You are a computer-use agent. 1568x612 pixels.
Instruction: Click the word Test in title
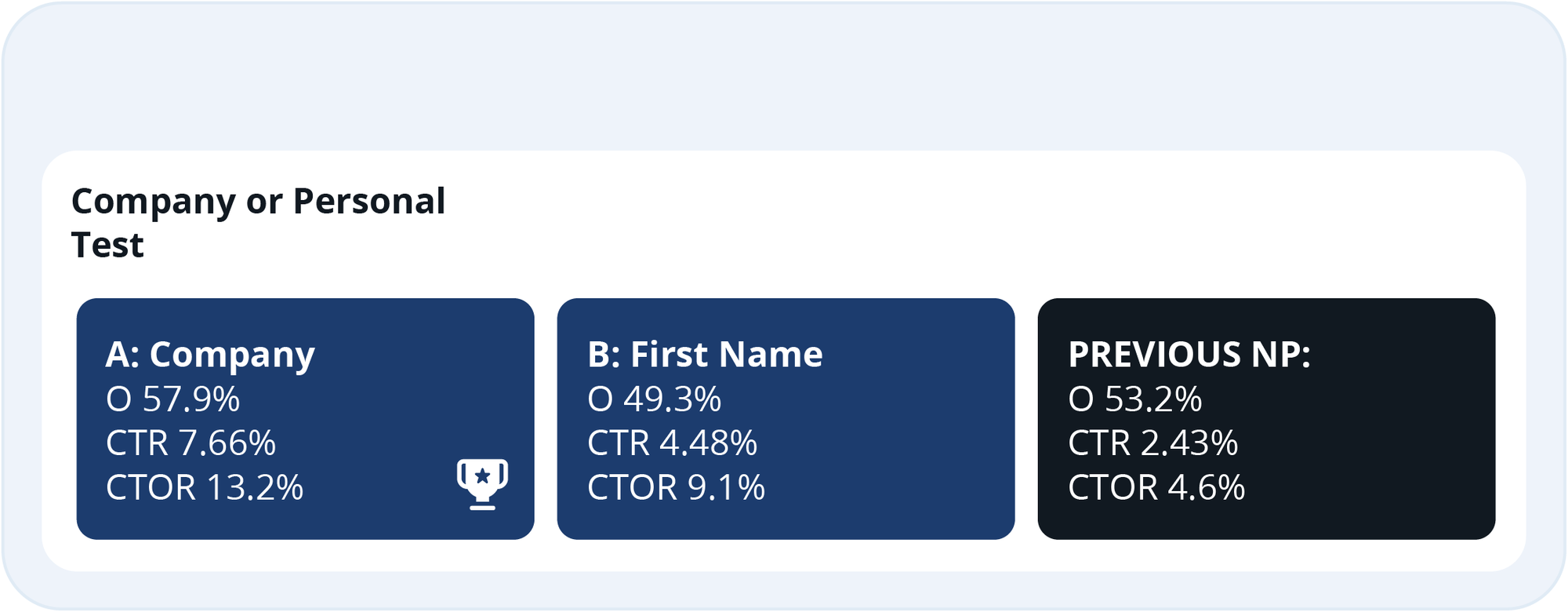coord(107,245)
